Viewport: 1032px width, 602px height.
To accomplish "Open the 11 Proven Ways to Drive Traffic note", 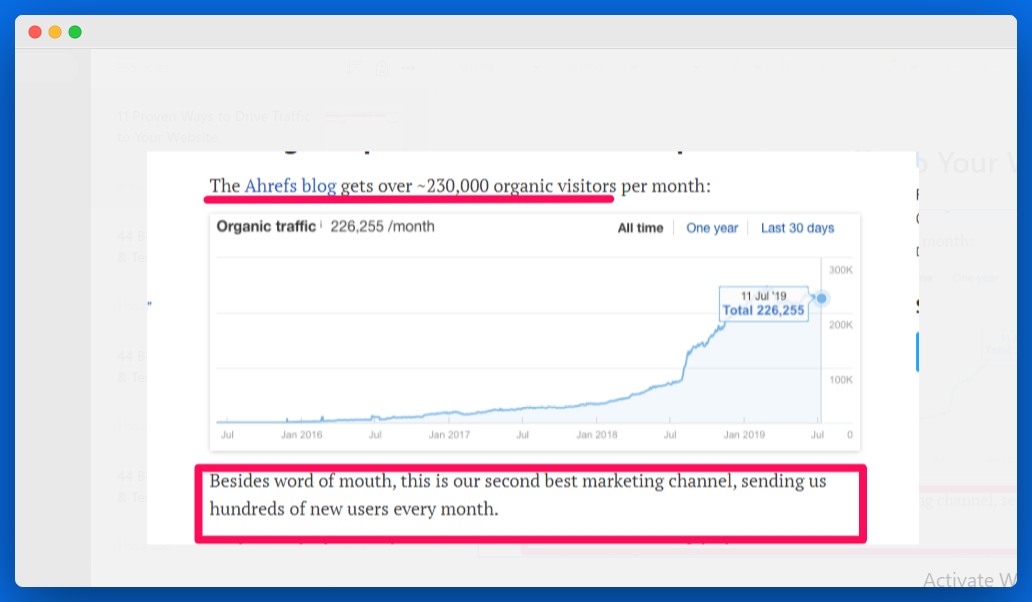I will (214, 126).
